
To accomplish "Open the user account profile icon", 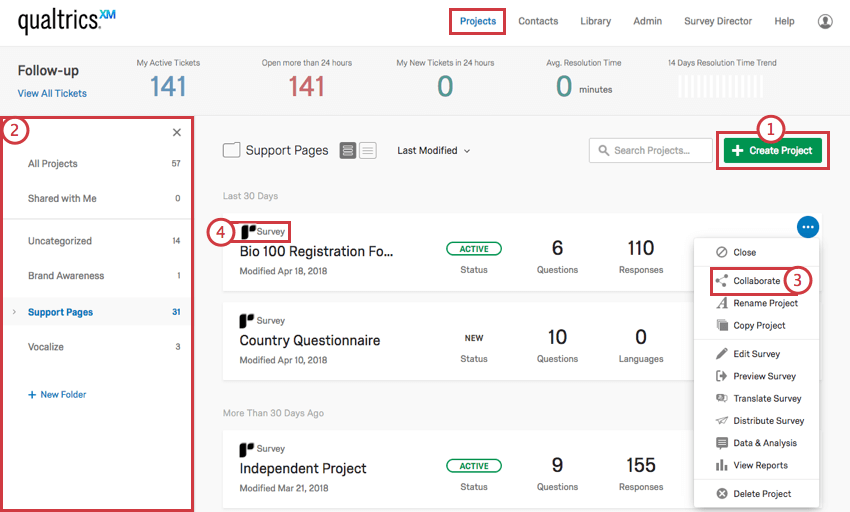I will [825, 21].
